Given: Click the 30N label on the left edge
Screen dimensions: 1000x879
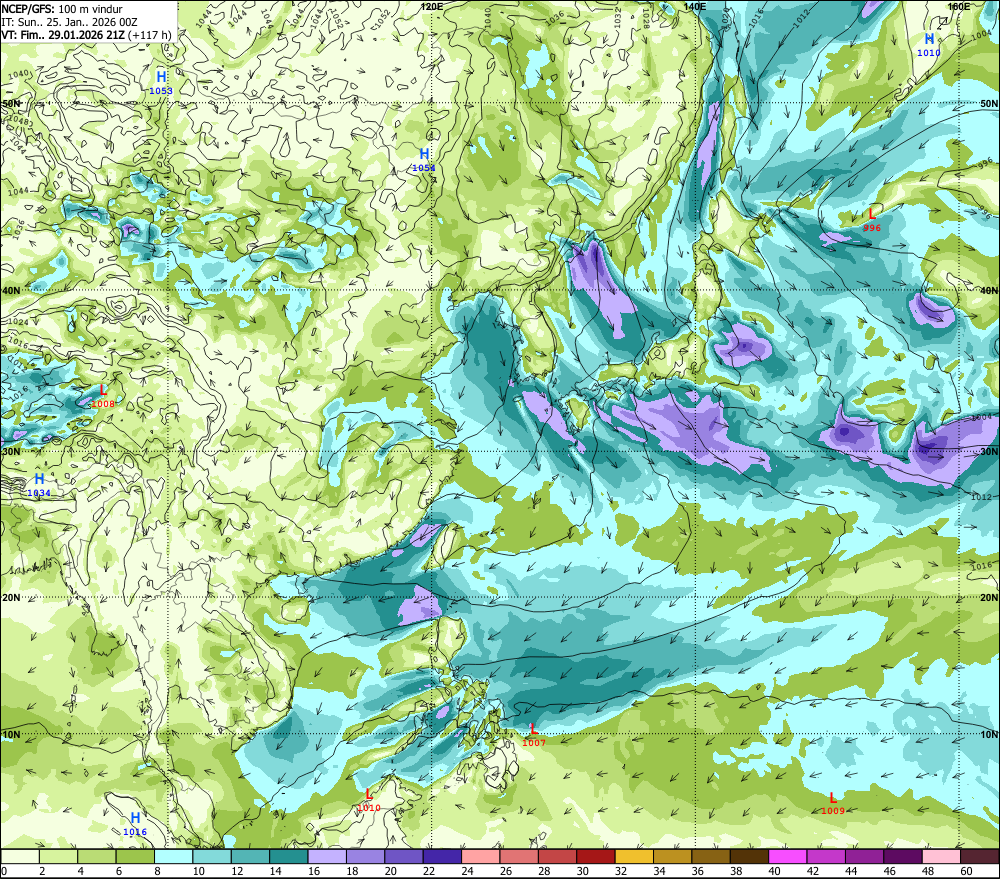Looking at the screenshot, I should tap(11, 452).
